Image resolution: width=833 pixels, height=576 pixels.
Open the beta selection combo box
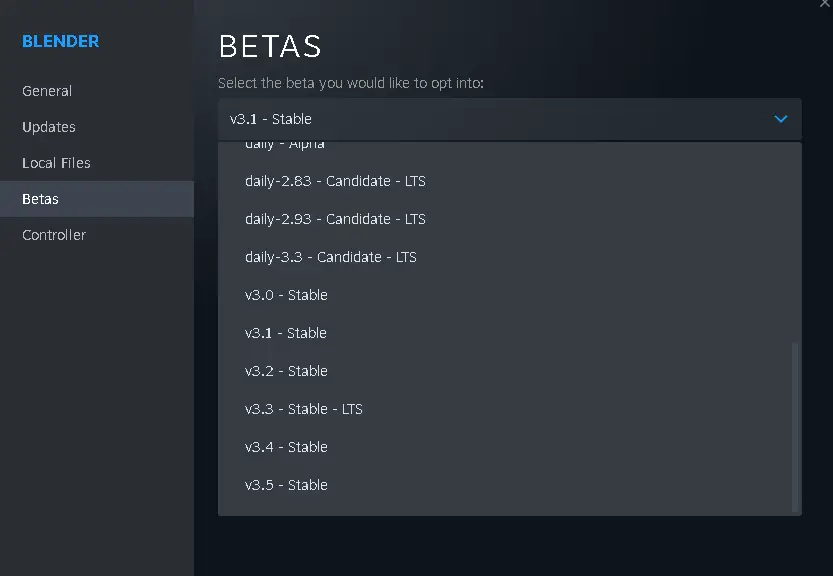509,119
